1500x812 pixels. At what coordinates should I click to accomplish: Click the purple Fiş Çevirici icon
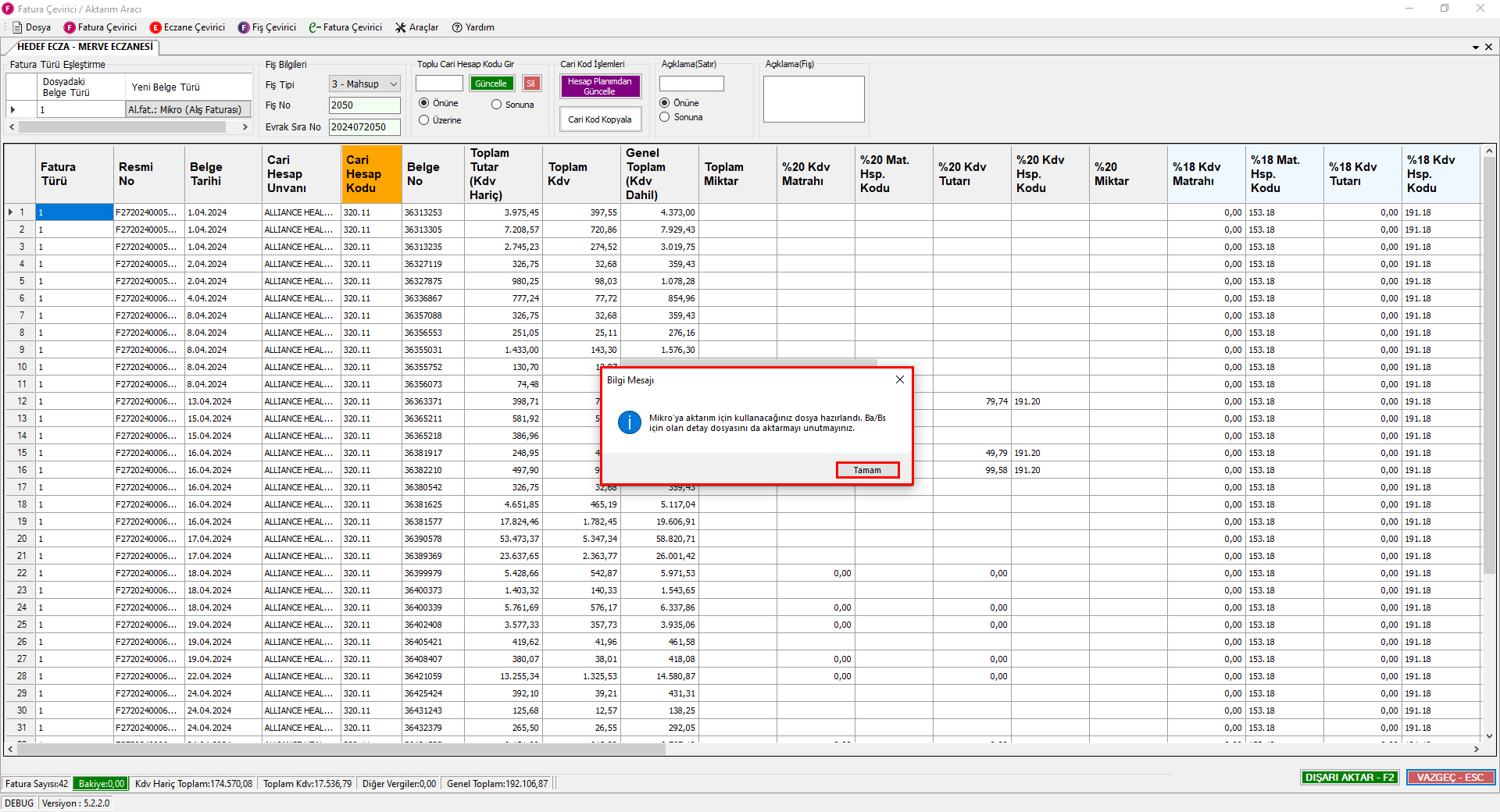tap(244, 27)
